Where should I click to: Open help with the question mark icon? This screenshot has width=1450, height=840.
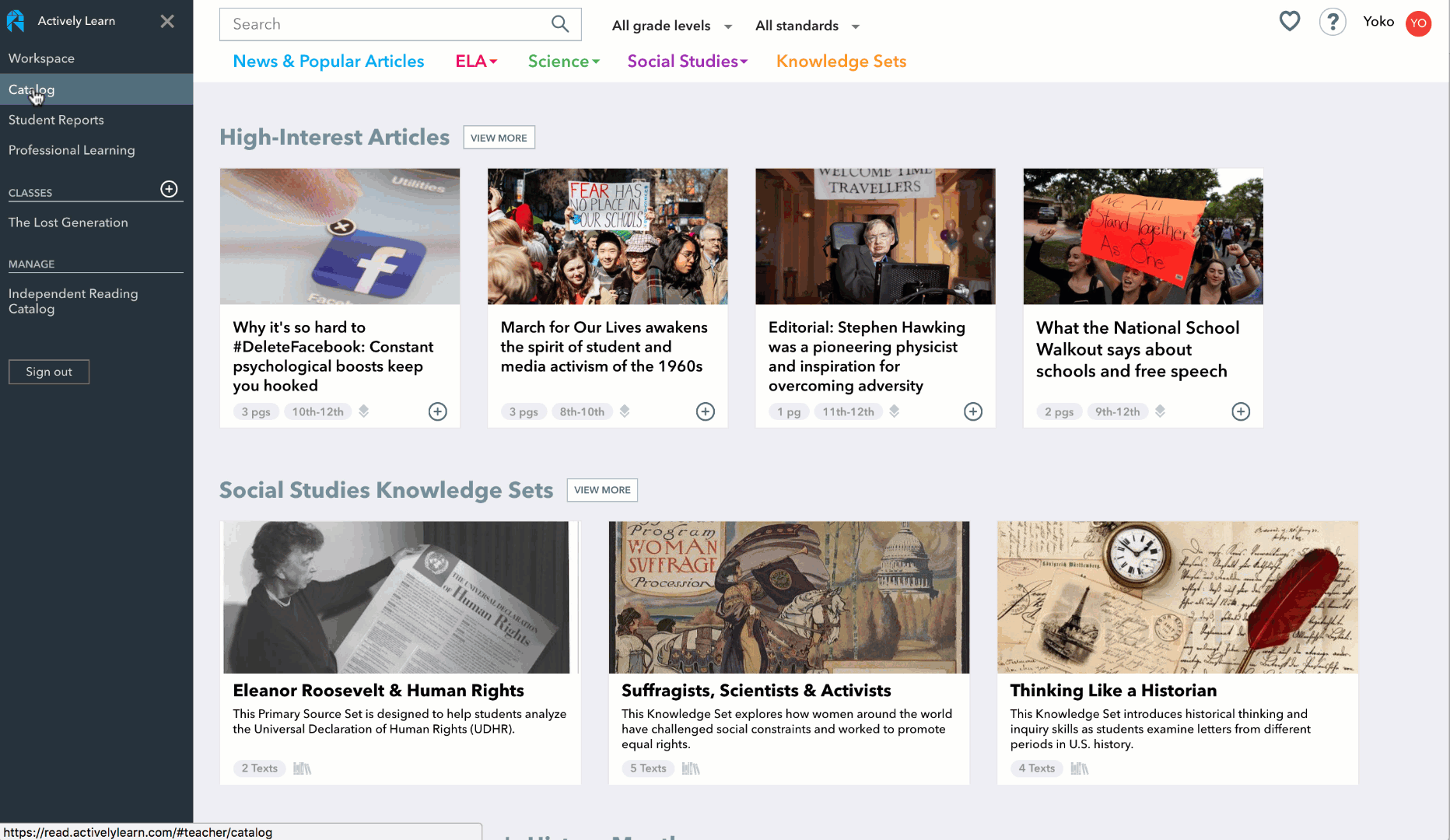[x=1333, y=22]
